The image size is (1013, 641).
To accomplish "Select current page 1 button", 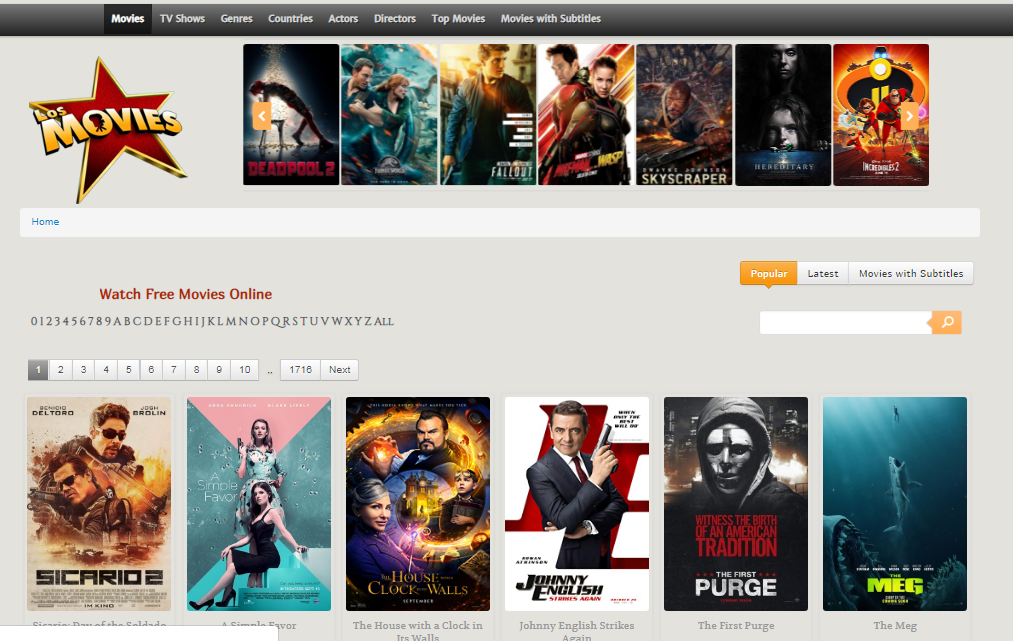I will click(38, 370).
